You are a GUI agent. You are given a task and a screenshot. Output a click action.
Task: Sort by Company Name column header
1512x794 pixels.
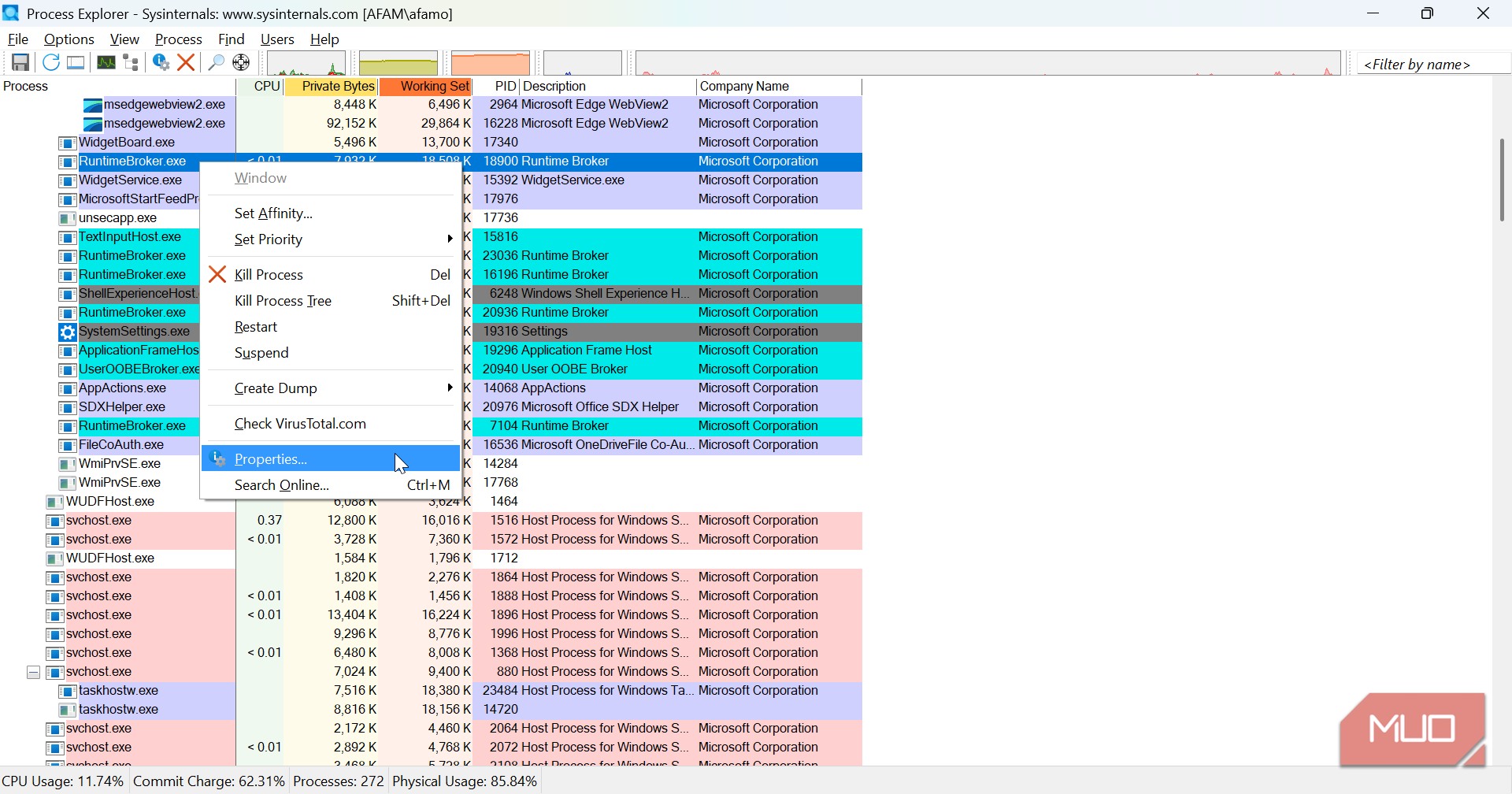coord(780,87)
